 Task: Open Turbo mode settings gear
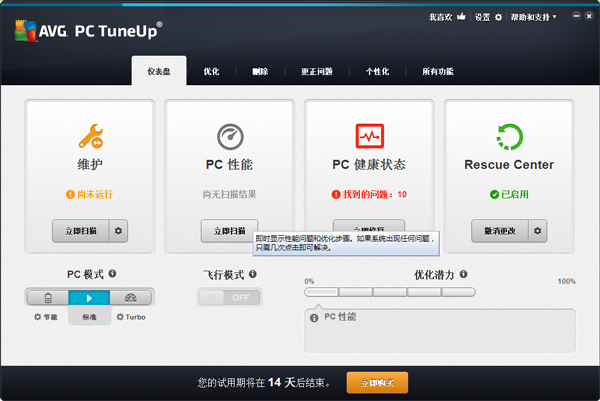[120, 317]
